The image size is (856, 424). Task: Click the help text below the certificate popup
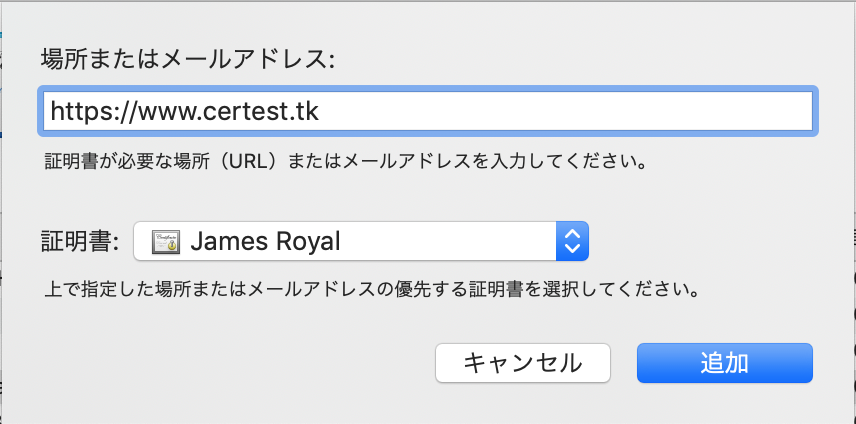(370, 292)
